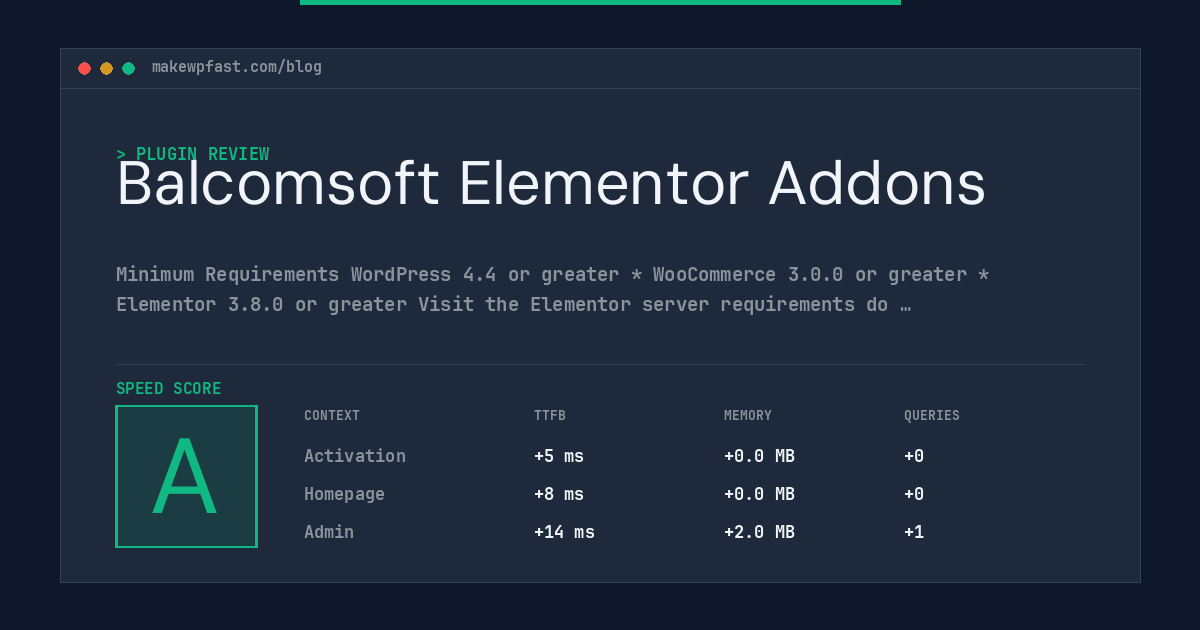Click the grade A score badge
Image resolution: width=1200 pixels, height=630 pixels.
[x=186, y=476]
